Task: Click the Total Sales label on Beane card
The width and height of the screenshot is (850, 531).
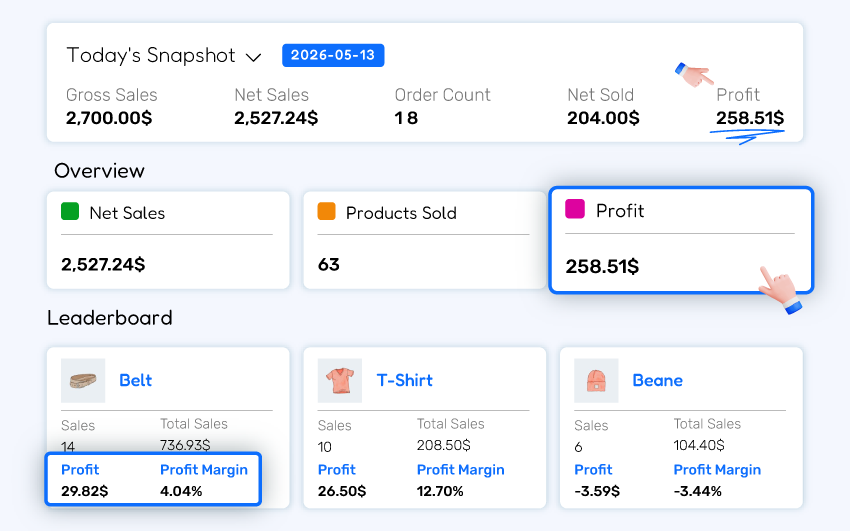Action: (707, 424)
